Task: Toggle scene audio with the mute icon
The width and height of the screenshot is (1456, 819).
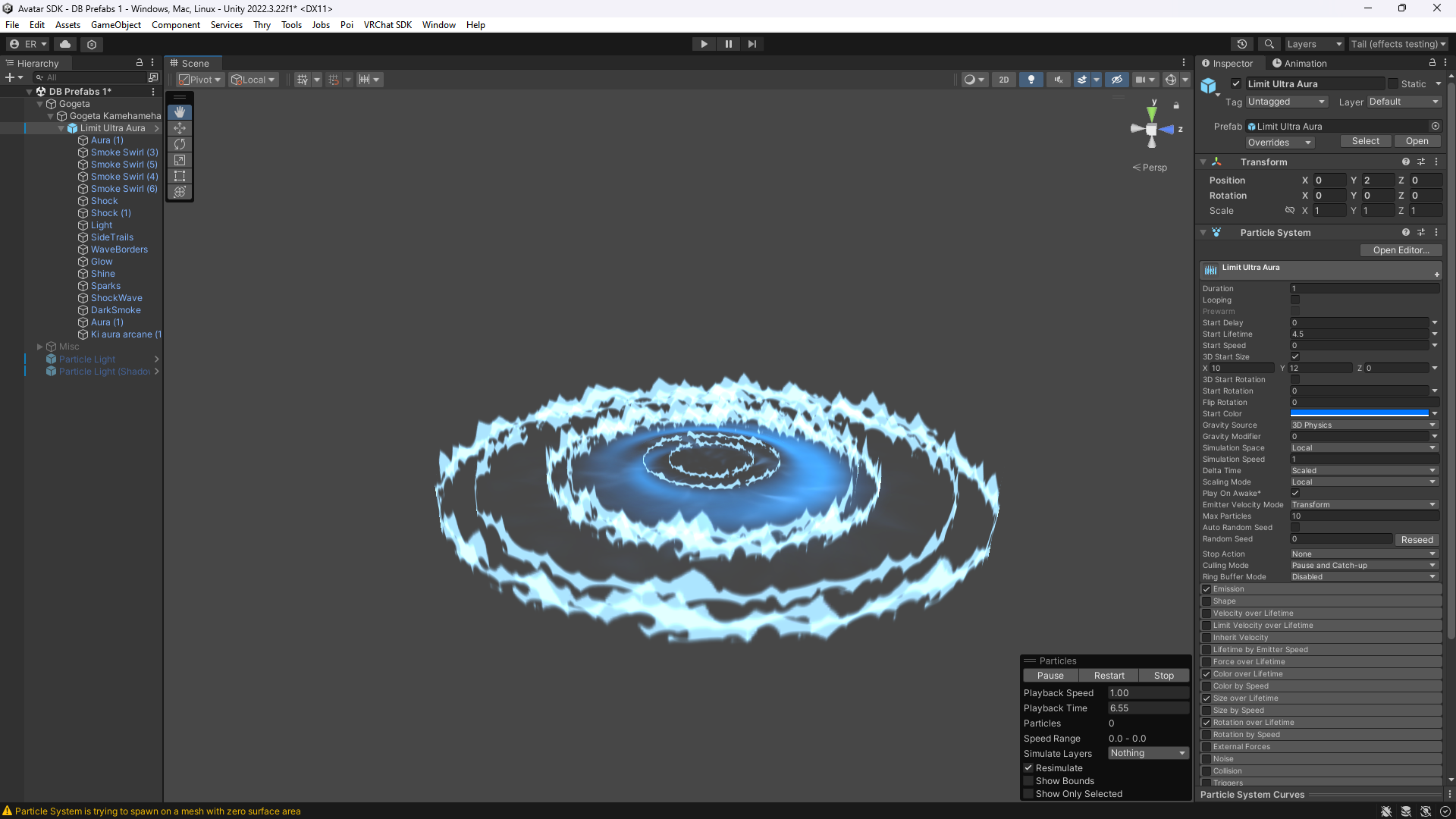Action: point(1057,79)
